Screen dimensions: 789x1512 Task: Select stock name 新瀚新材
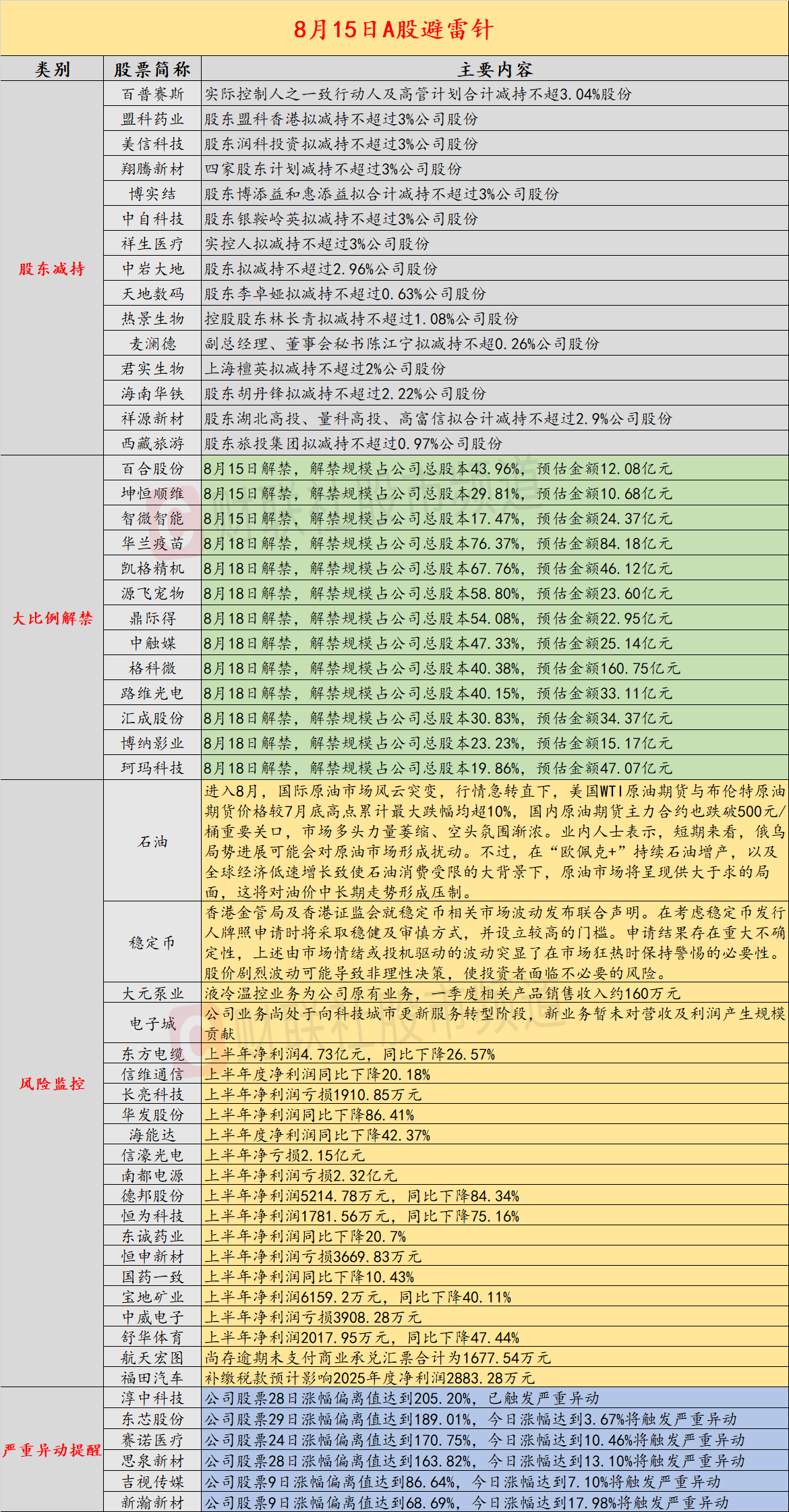tap(152, 1503)
